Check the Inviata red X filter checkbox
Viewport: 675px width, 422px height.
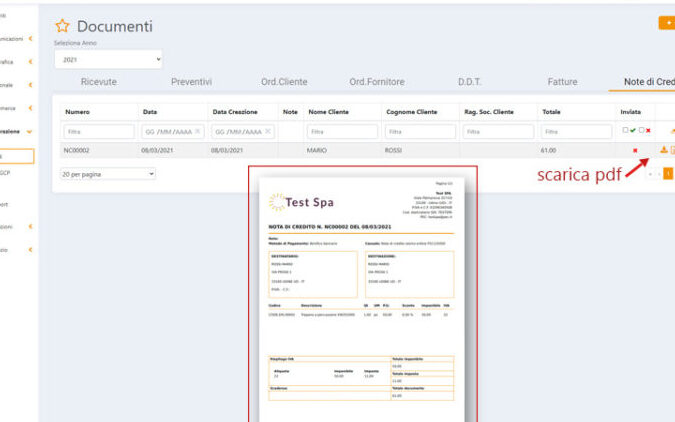641,131
